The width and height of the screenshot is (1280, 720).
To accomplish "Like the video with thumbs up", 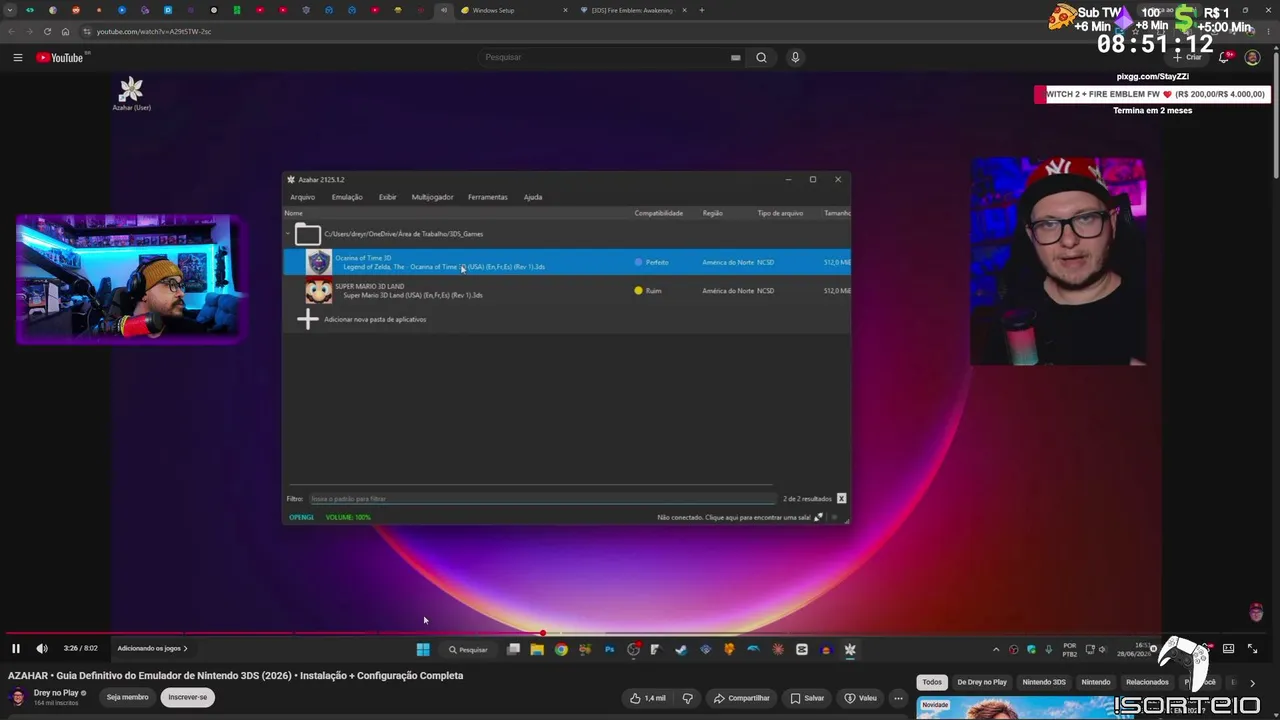I will (648, 698).
